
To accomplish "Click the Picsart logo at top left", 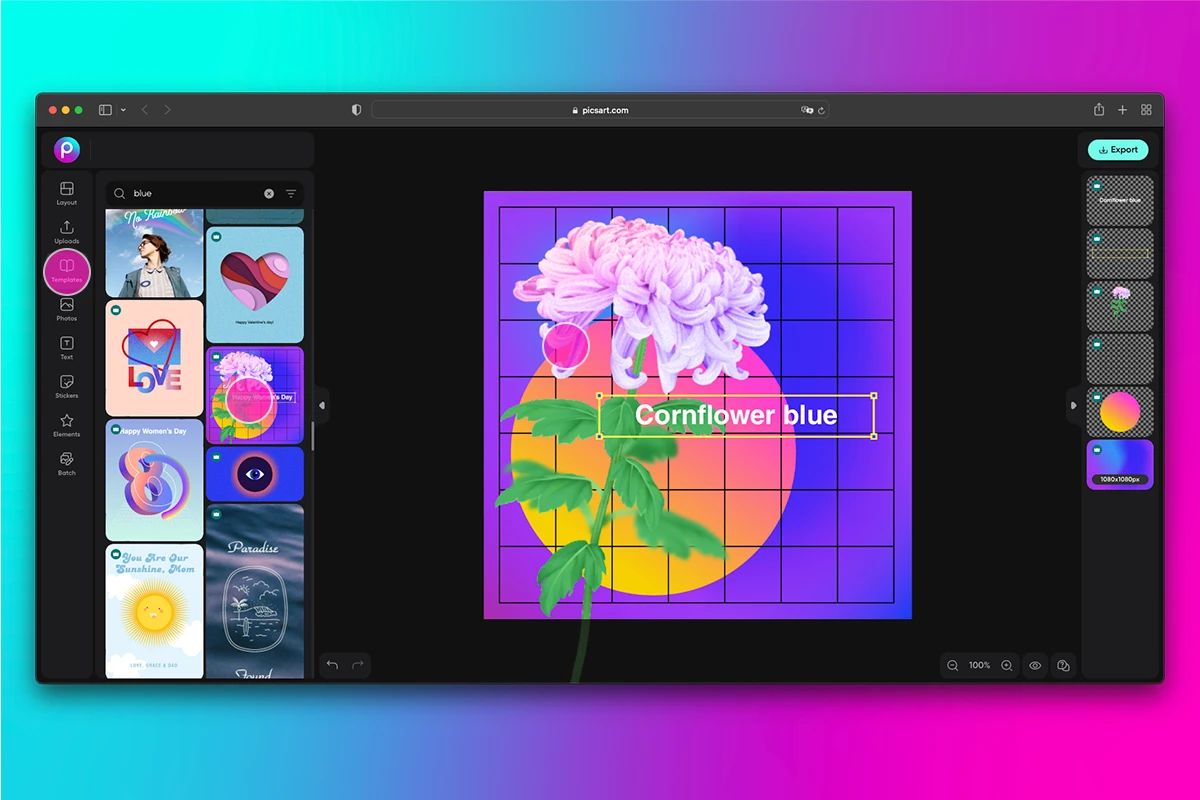I will coord(66,150).
